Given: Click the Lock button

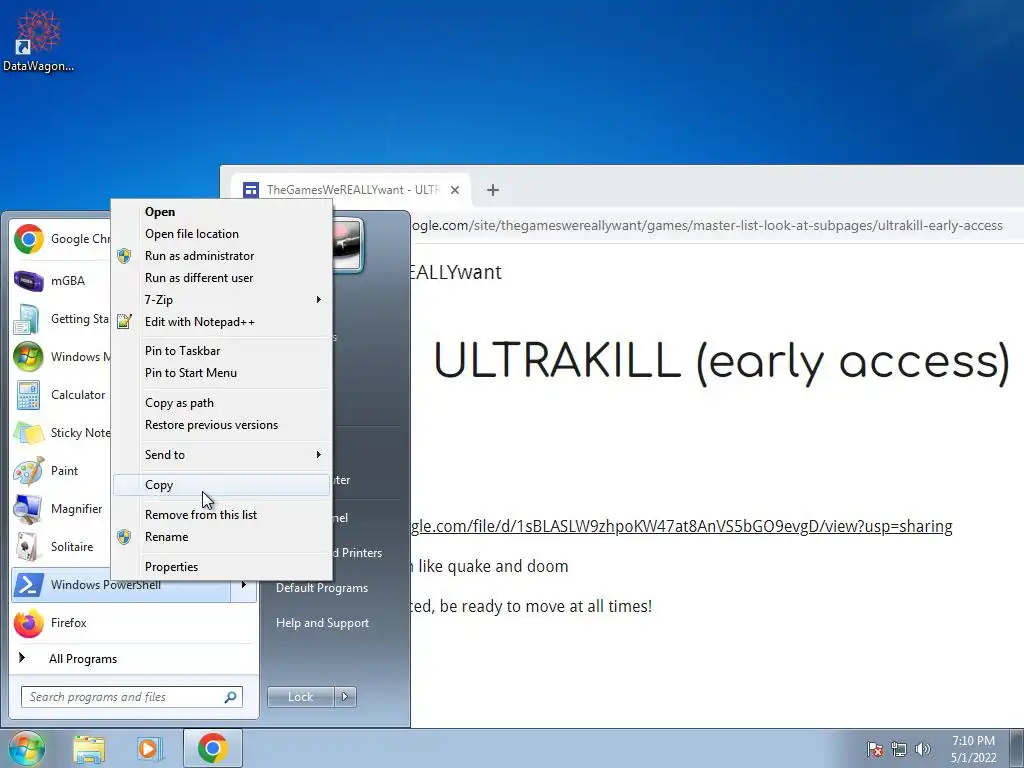Looking at the screenshot, I should [x=301, y=697].
